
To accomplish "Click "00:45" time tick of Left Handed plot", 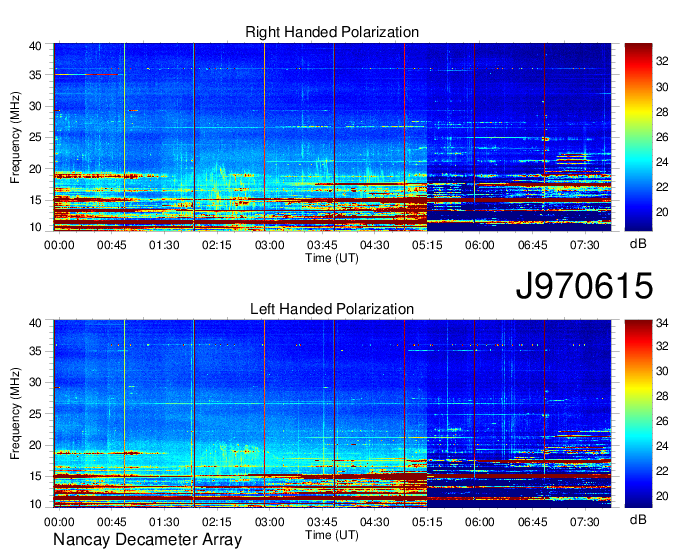I will coord(111,522).
